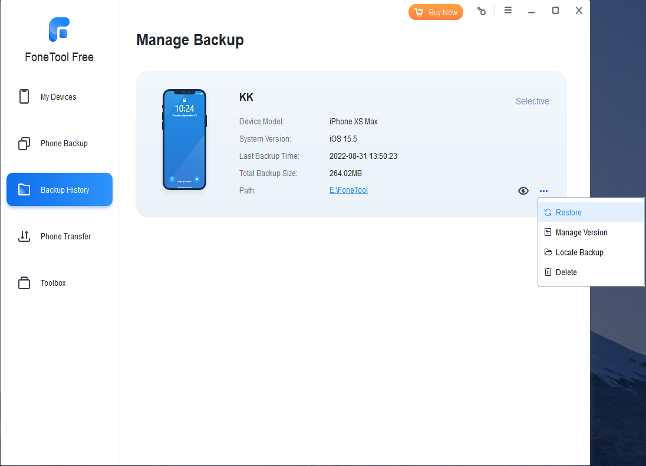Click the iPhone thumbnail image
The image size is (646, 466).
tap(184, 139)
